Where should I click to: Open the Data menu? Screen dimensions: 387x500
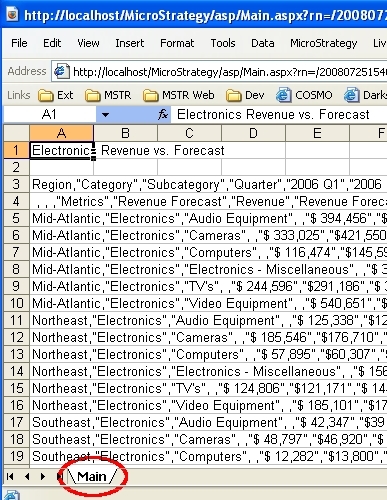pos(263,43)
